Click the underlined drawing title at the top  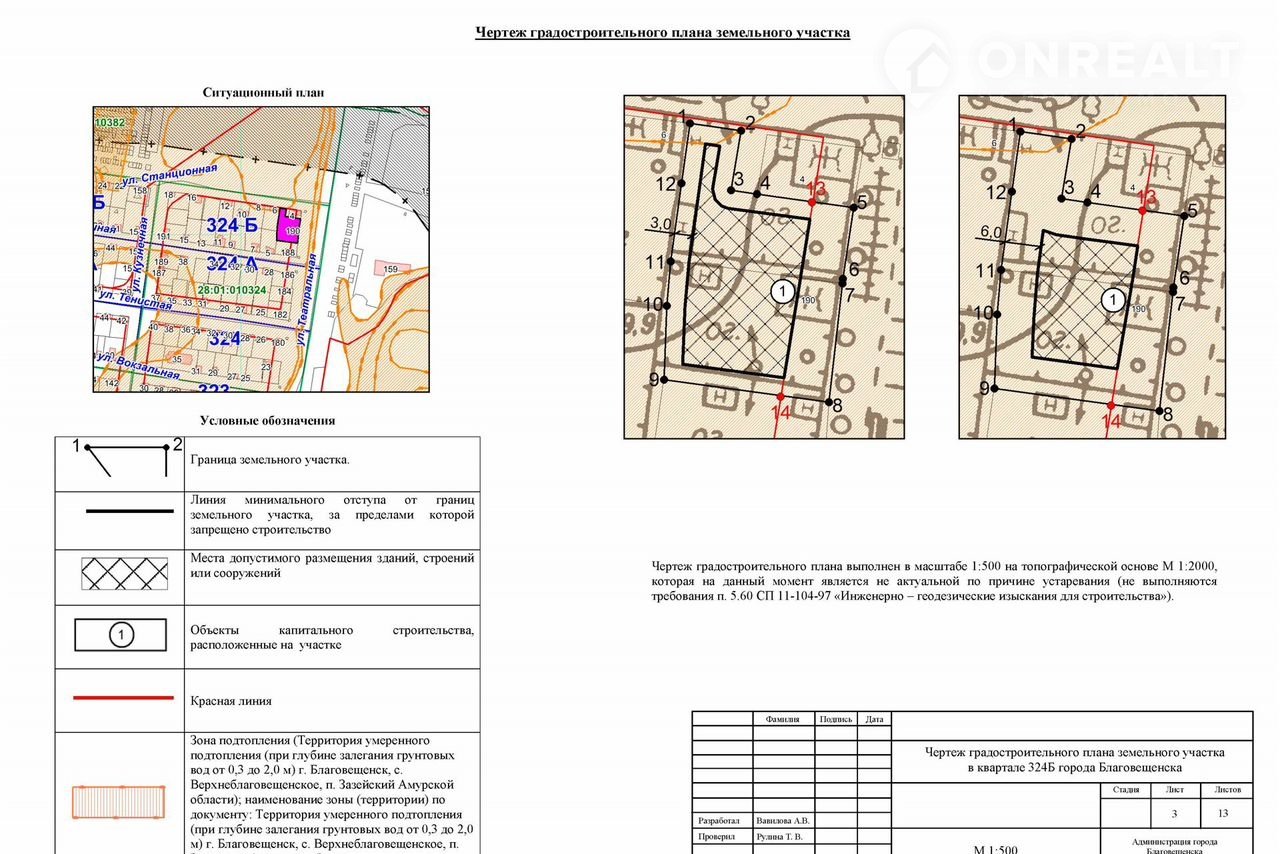pyautogui.click(x=662, y=33)
